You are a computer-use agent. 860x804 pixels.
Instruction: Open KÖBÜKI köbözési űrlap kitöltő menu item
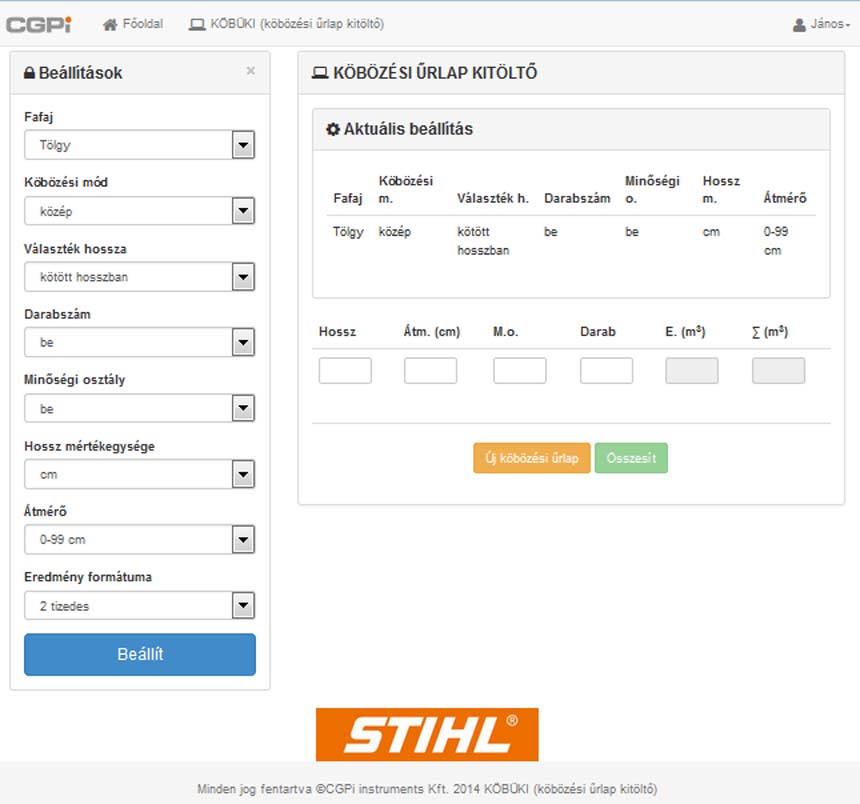click(286, 24)
